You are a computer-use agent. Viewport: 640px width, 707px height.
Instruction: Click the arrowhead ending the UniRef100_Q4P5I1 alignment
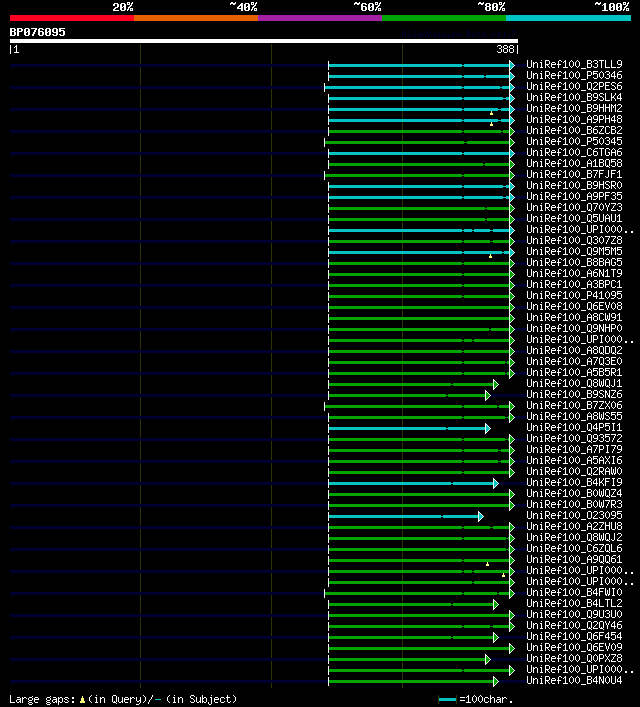[x=488, y=428]
